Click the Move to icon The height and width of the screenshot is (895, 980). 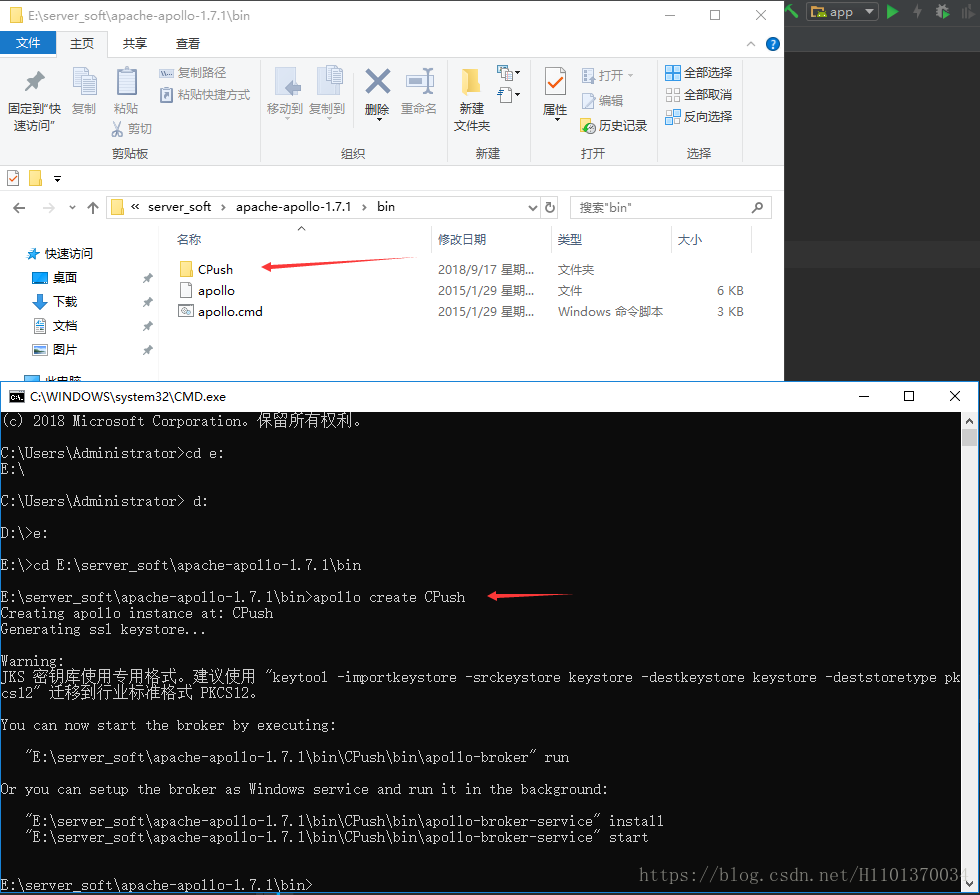coord(285,92)
